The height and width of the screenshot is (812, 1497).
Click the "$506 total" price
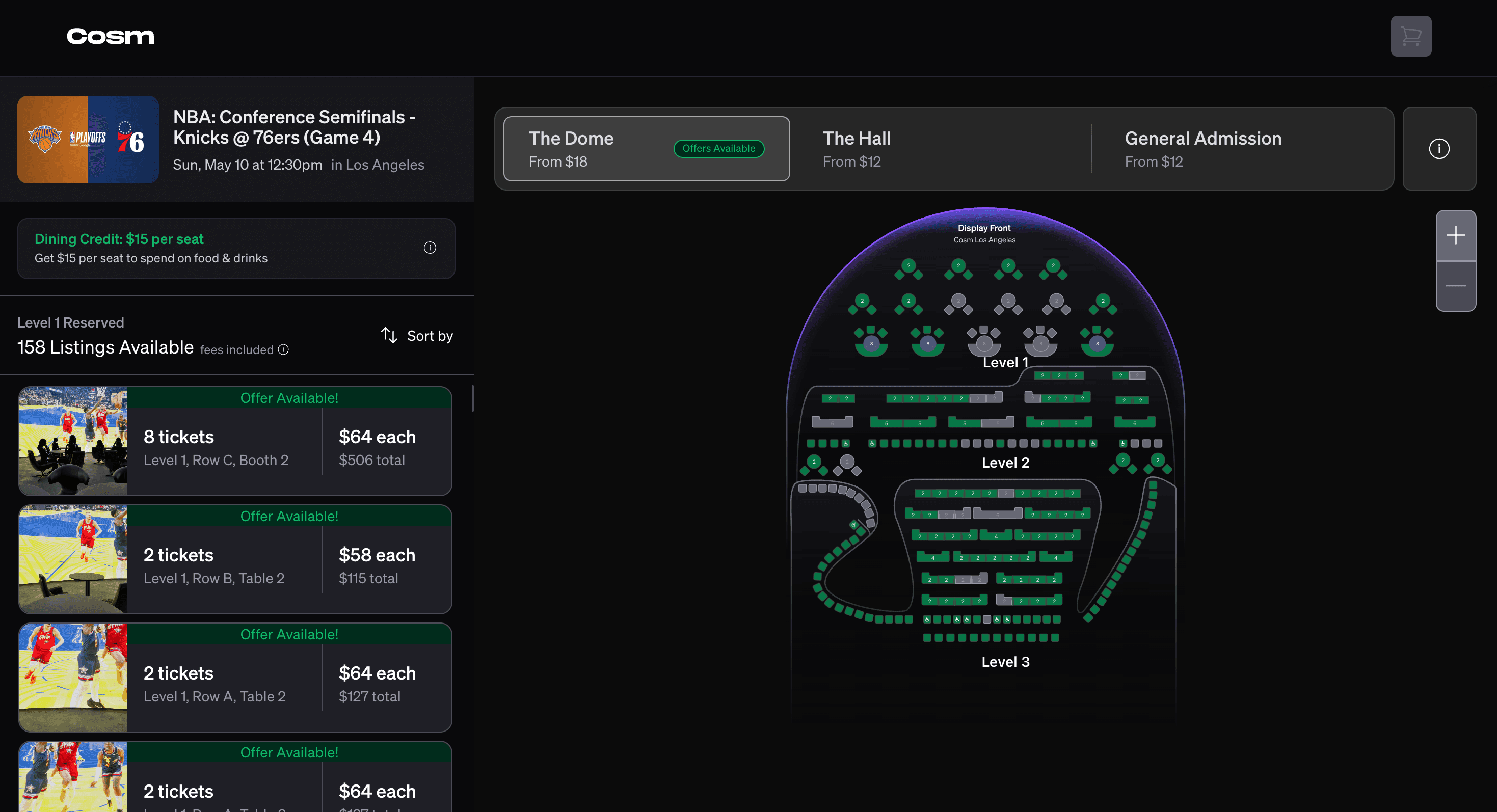[372, 460]
